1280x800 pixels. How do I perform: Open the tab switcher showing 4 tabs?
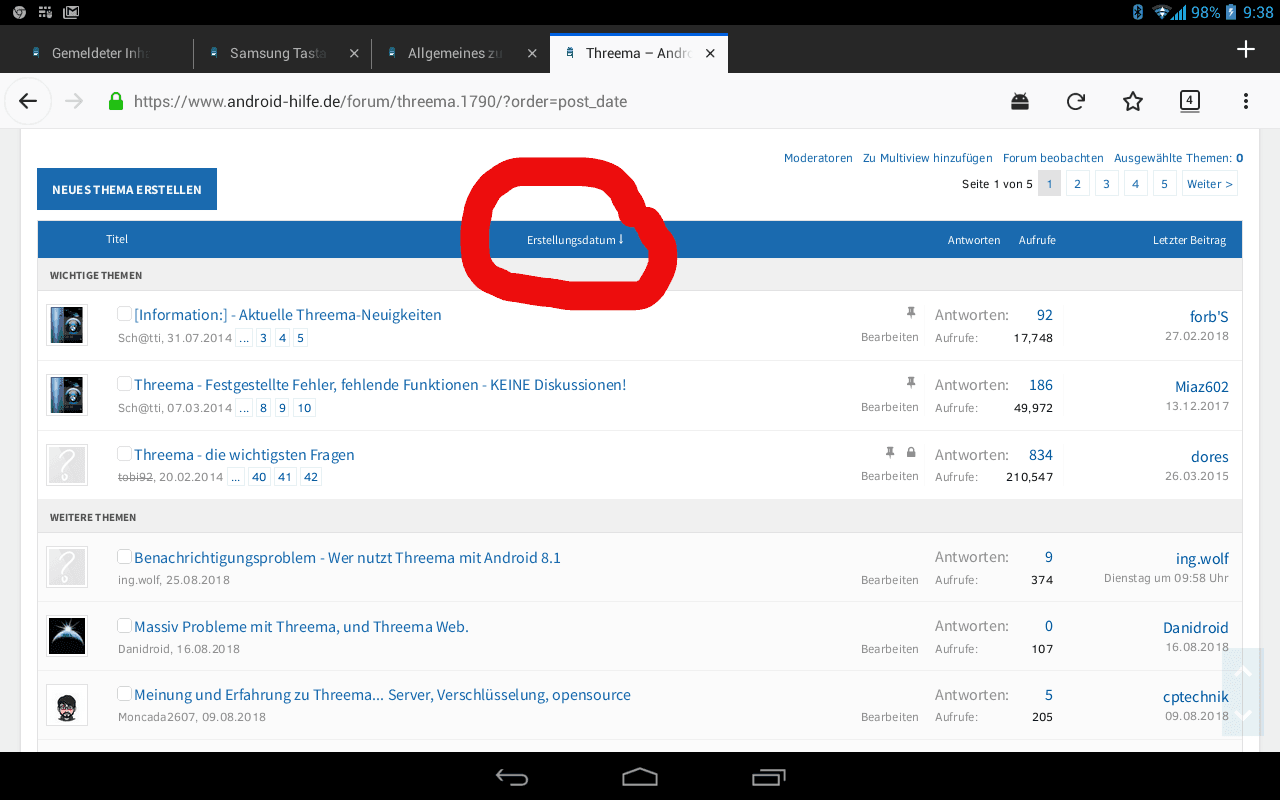1189,100
